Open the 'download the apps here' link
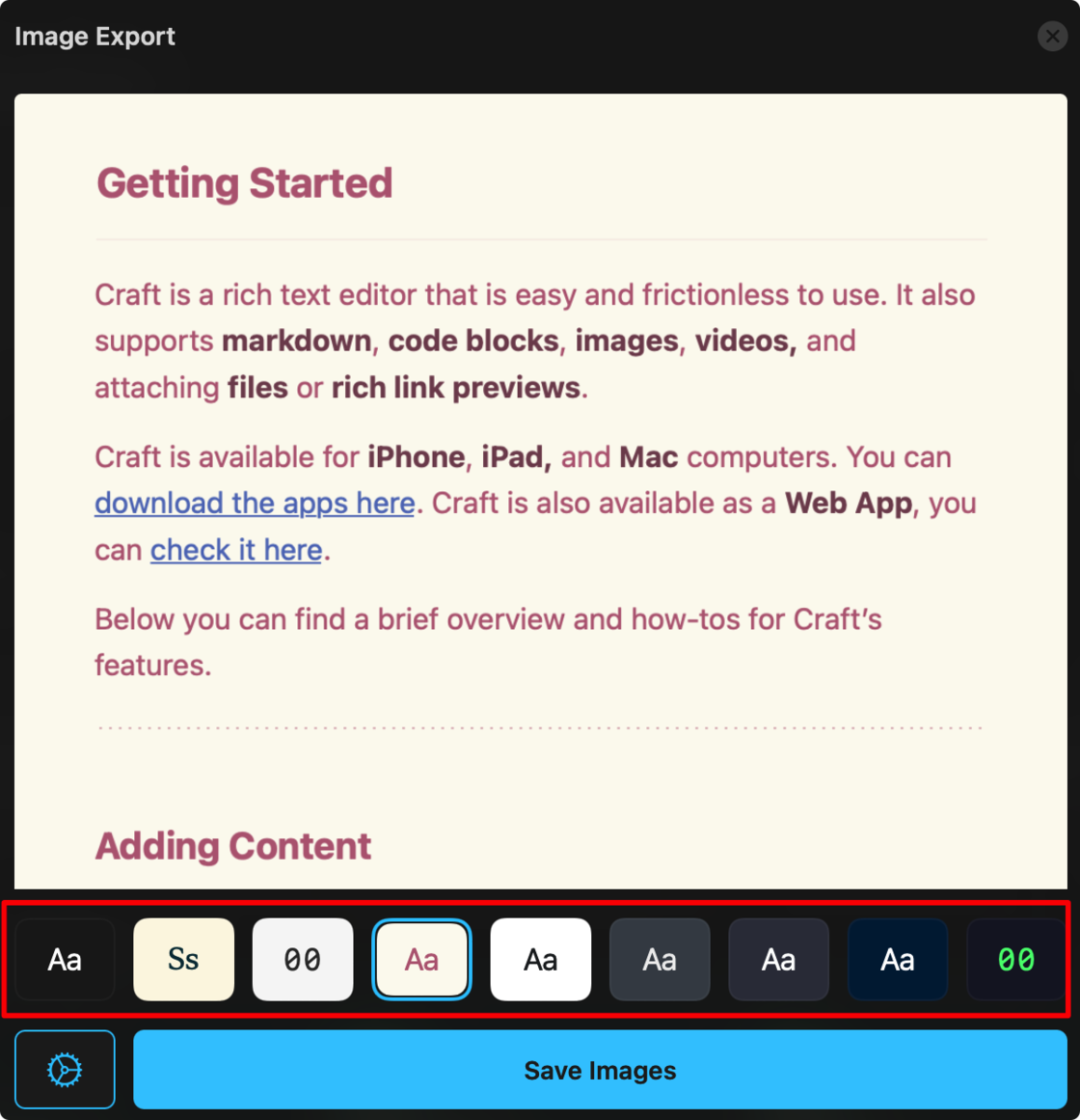Image resolution: width=1080 pixels, height=1120 pixels. pyautogui.click(x=255, y=503)
